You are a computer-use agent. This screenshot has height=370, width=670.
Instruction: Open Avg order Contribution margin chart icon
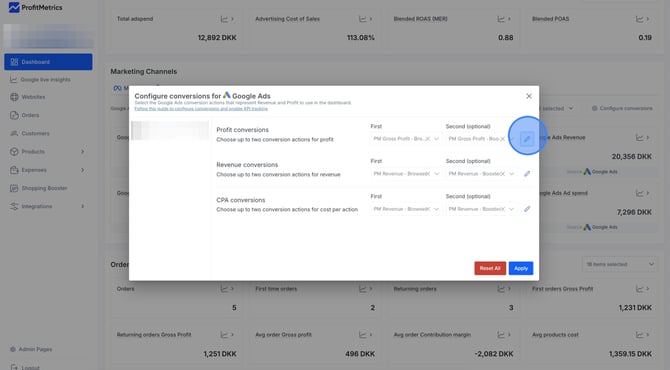coord(501,335)
